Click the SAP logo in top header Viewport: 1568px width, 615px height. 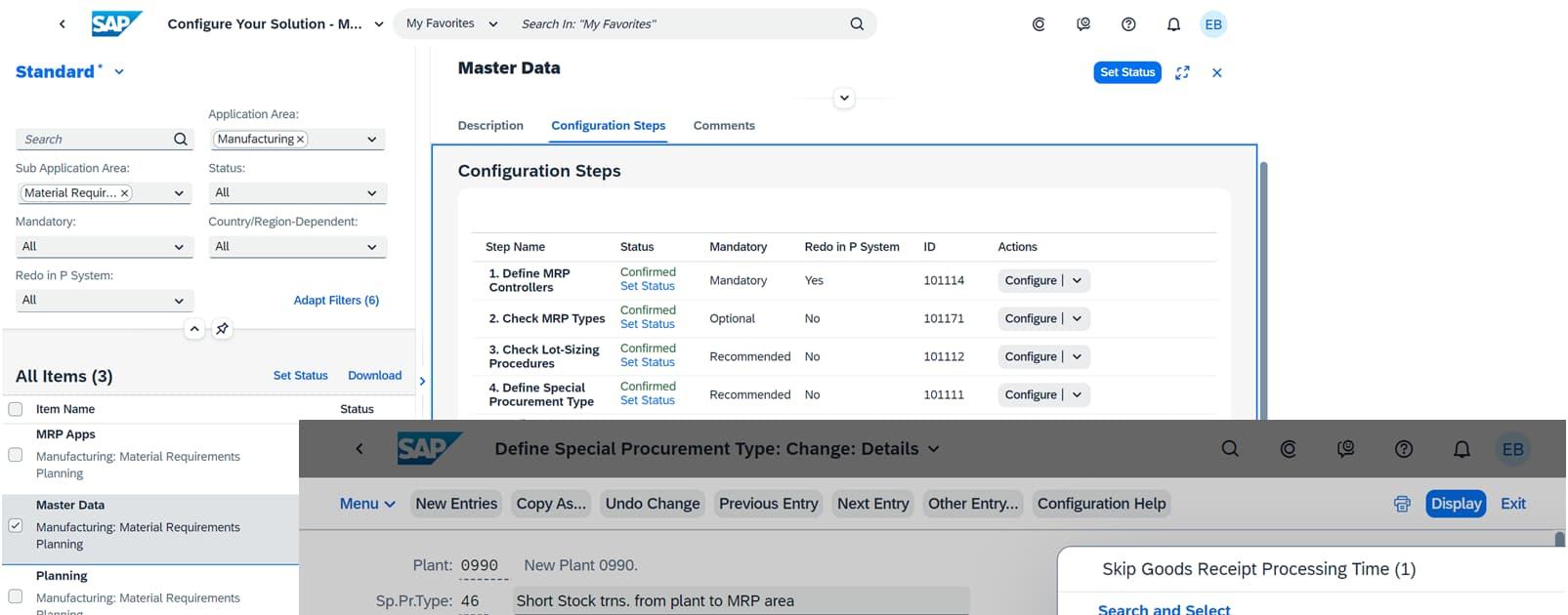click(116, 23)
